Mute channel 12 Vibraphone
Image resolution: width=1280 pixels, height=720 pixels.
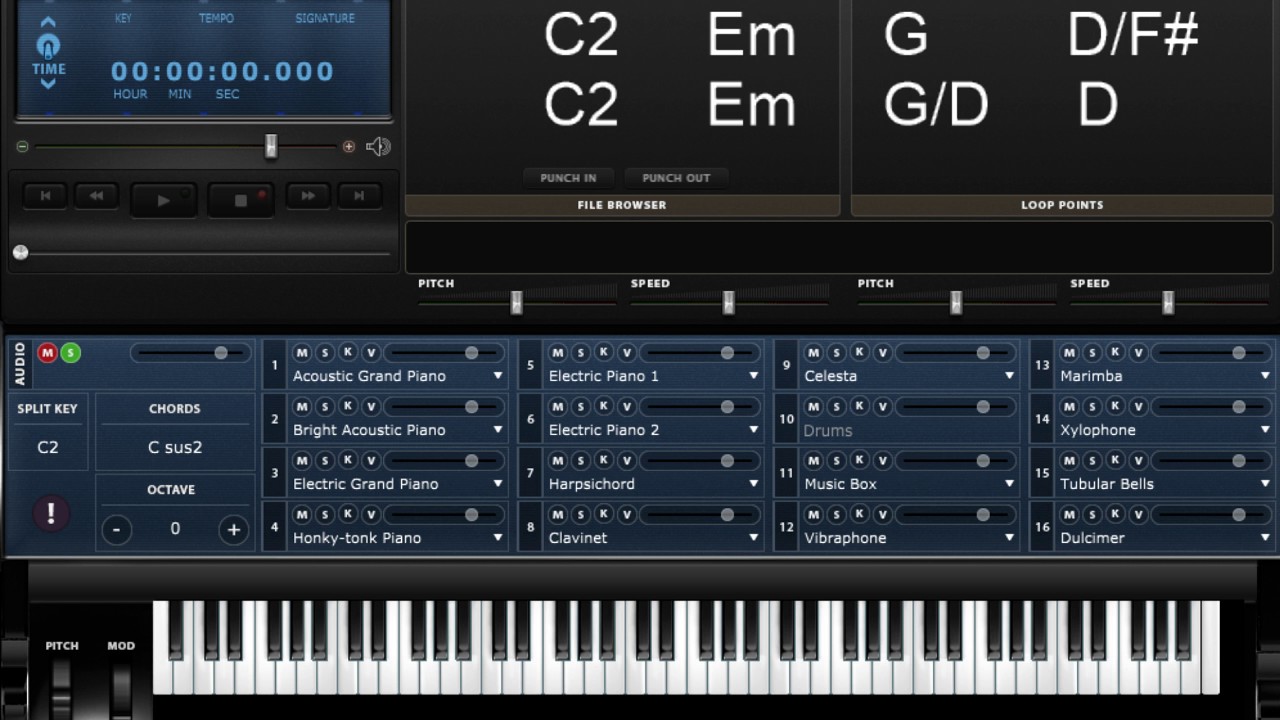[814, 515]
